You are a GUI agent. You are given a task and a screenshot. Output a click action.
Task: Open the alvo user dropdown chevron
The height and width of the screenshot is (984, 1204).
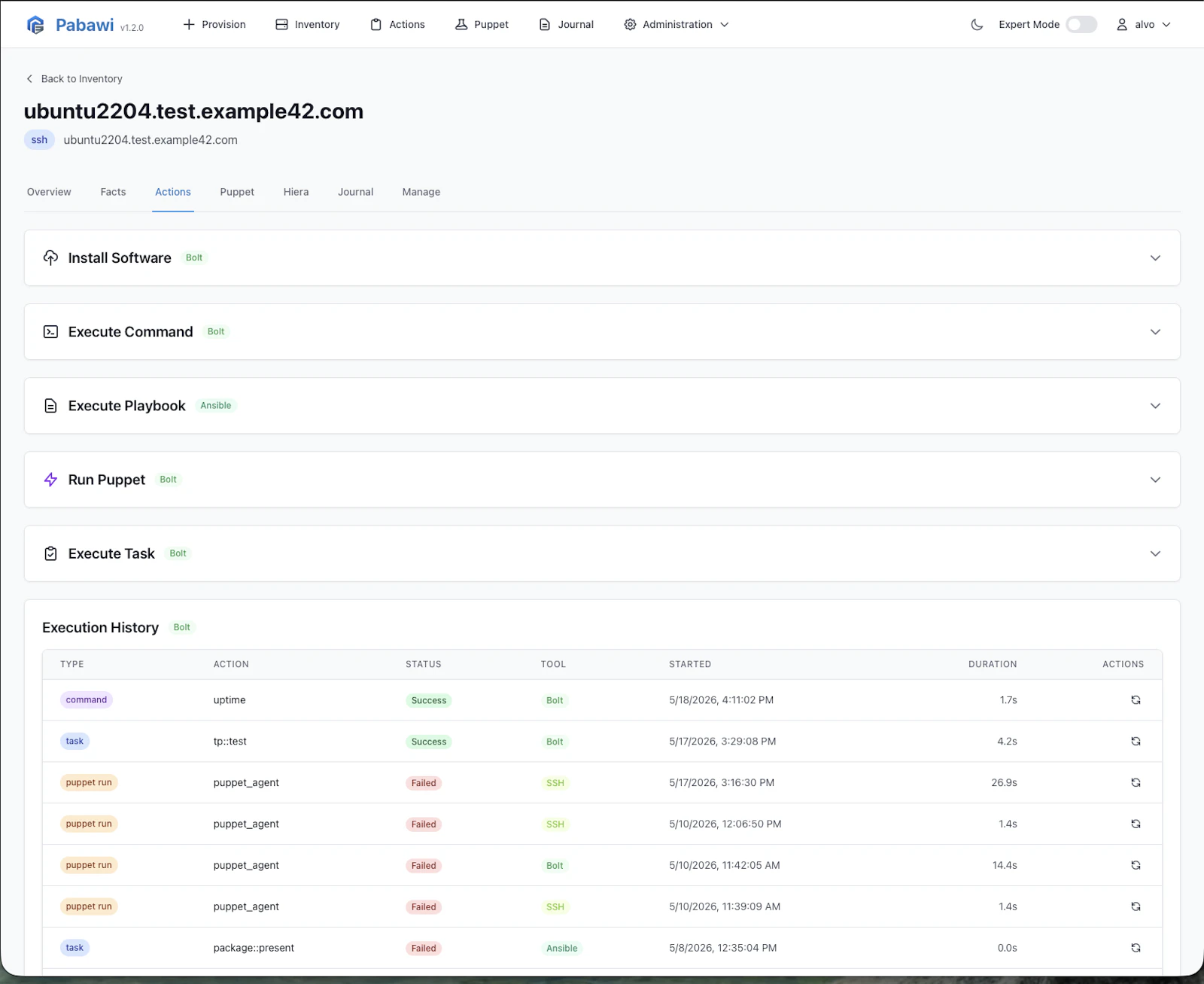click(1166, 25)
